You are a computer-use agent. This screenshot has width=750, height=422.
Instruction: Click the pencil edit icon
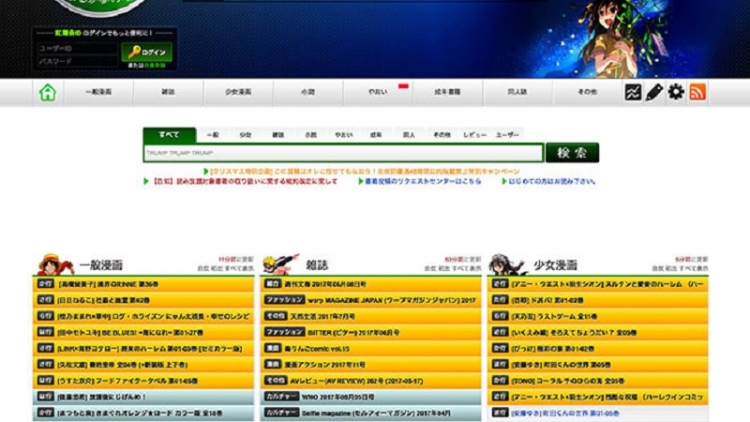tap(654, 93)
